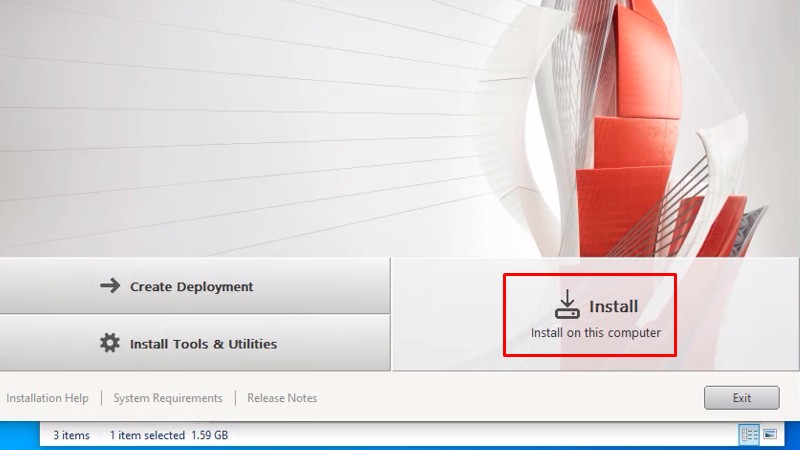
Task: Click the download arrow icon above Install on this computer
Action: click(x=567, y=305)
